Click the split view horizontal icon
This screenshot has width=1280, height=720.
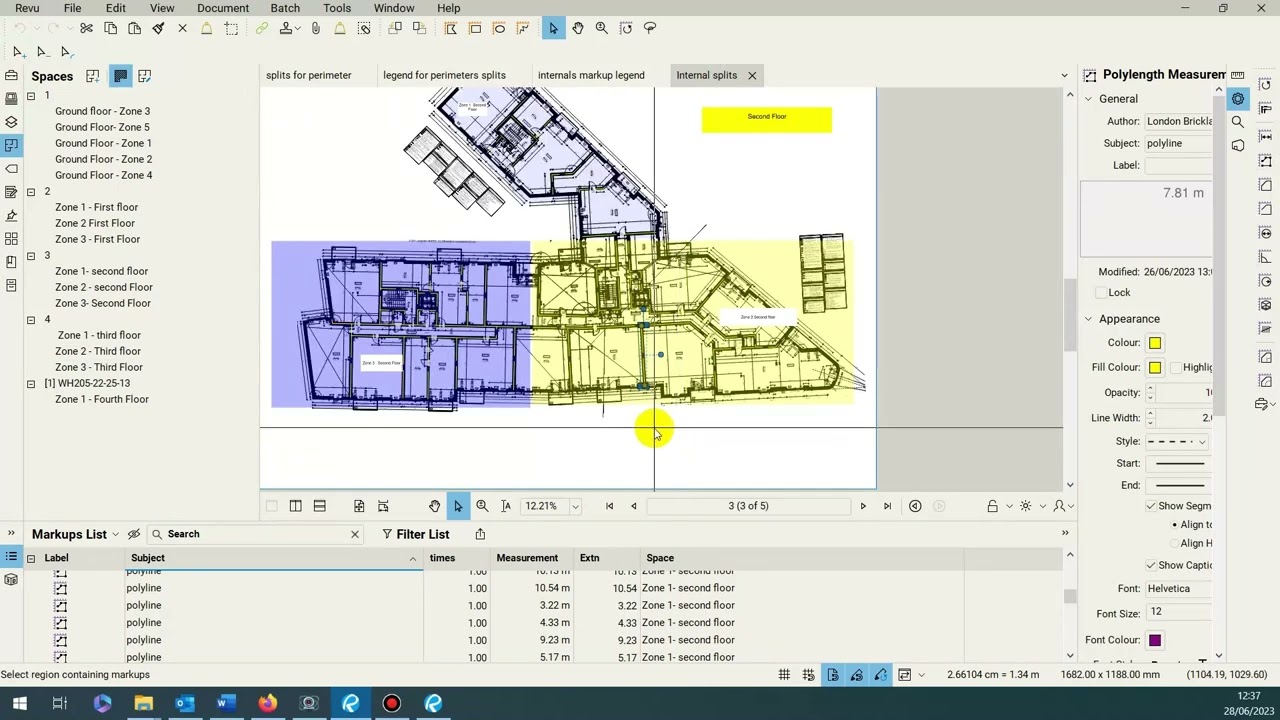click(x=320, y=506)
